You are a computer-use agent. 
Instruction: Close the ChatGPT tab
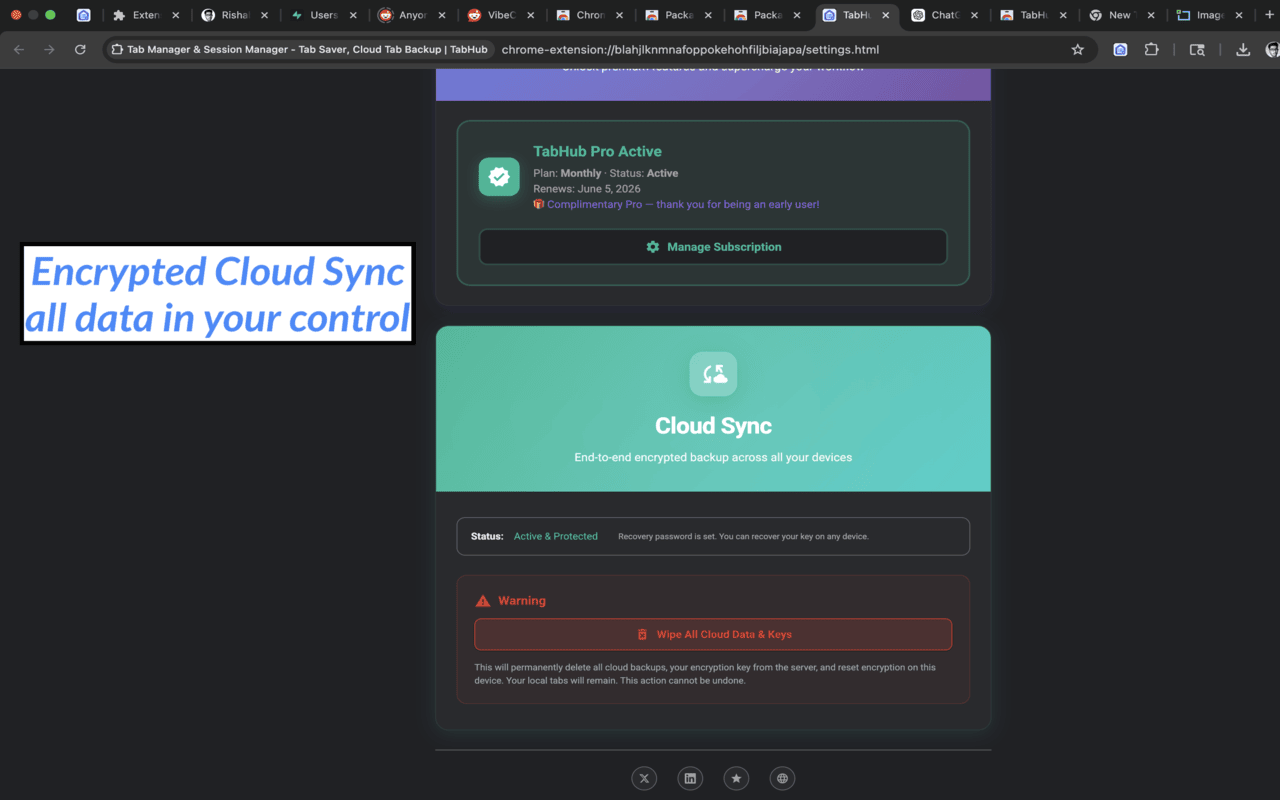(x=975, y=15)
